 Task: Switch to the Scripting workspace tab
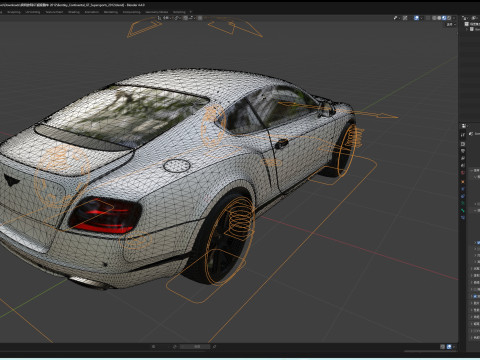point(179,12)
